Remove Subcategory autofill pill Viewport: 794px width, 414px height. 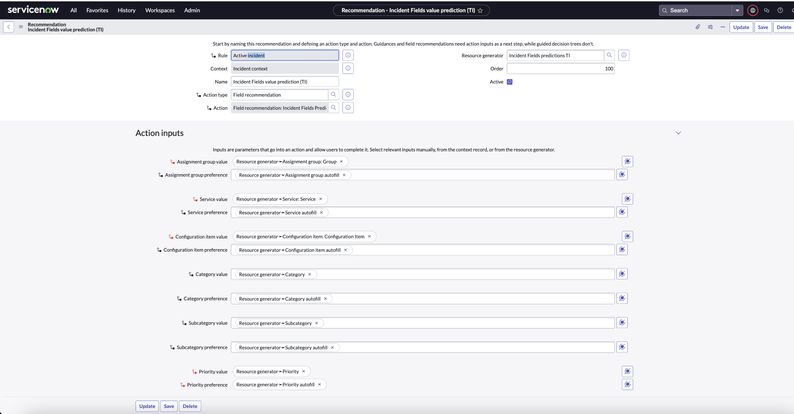pos(332,347)
